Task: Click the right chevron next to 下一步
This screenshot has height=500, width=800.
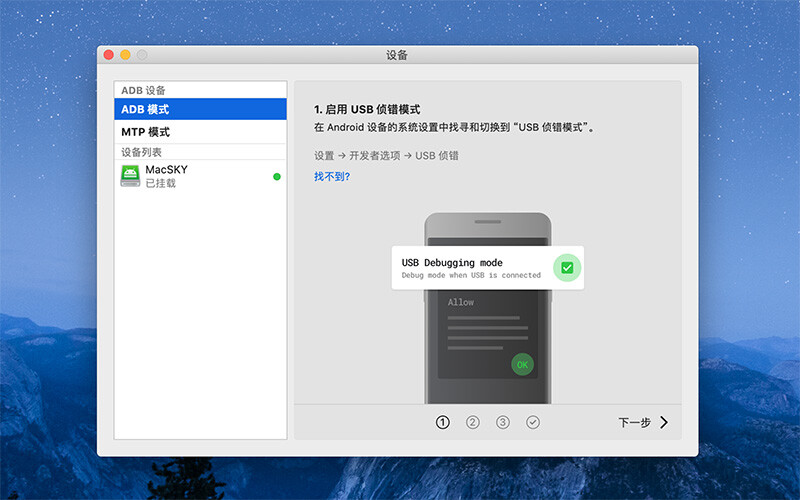Action: click(x=664, y=422)
